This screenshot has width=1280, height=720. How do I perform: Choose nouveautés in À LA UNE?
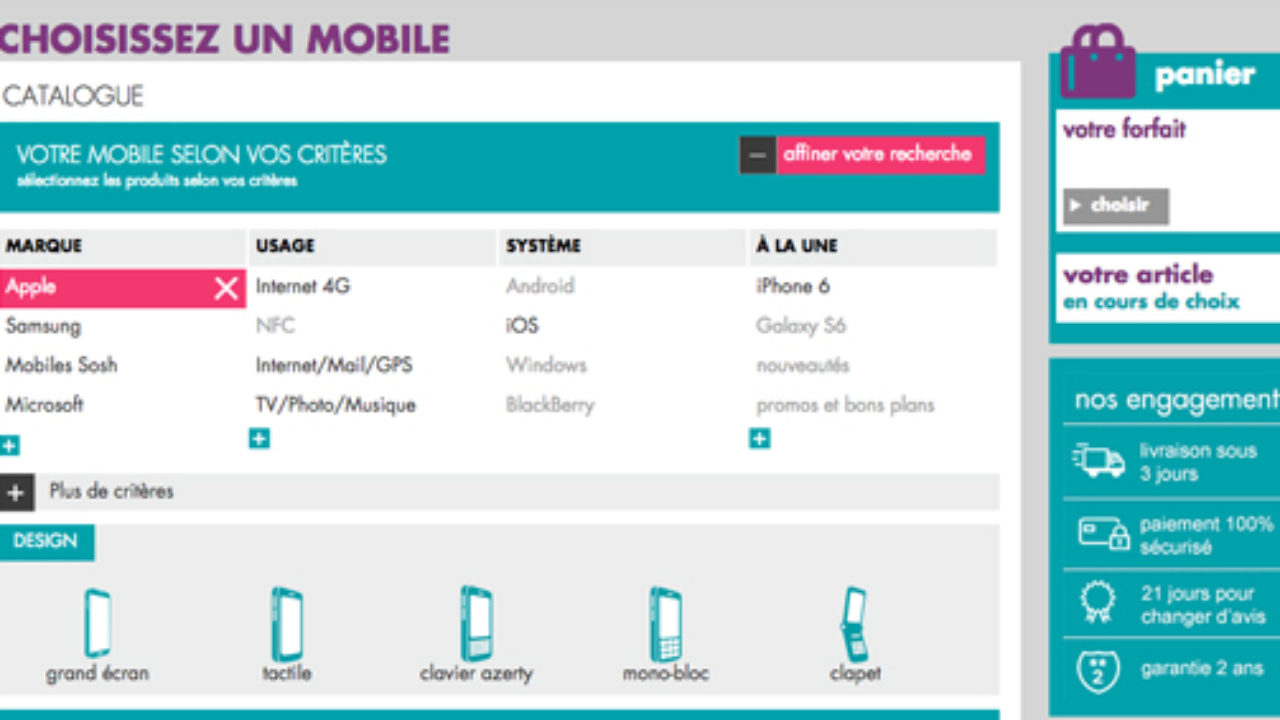[x=803, y=365]
